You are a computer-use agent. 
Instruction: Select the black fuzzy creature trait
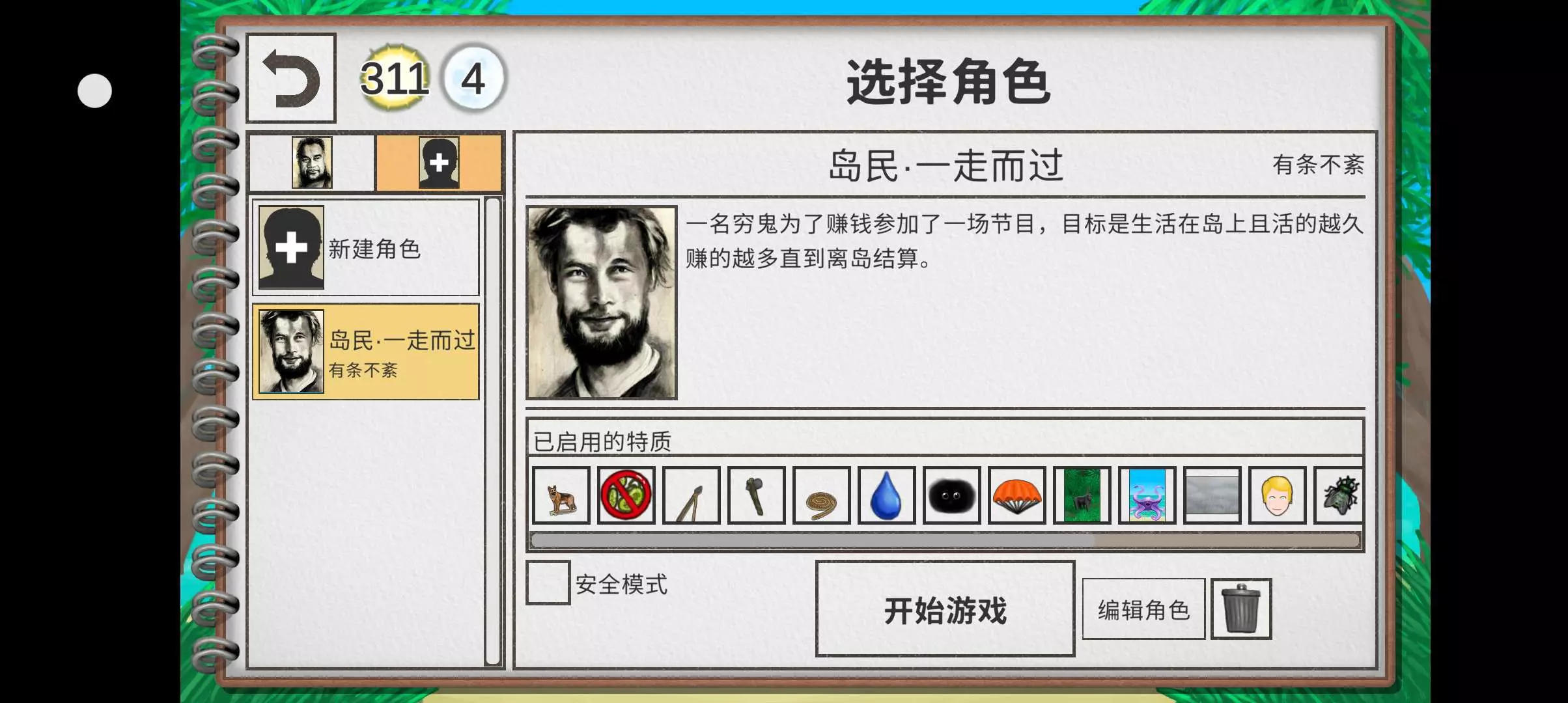951,495
